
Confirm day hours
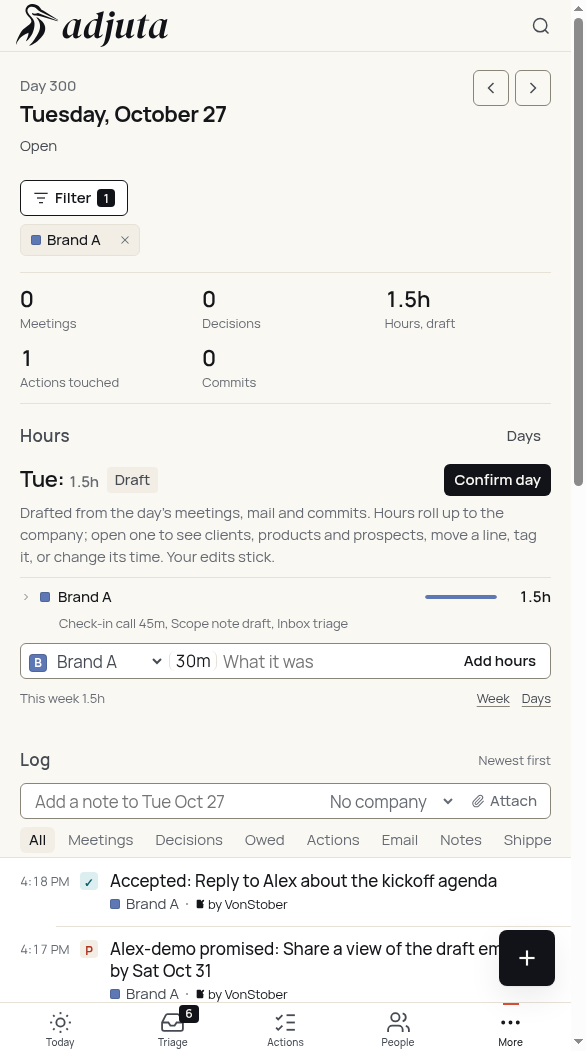coord(497,480)
